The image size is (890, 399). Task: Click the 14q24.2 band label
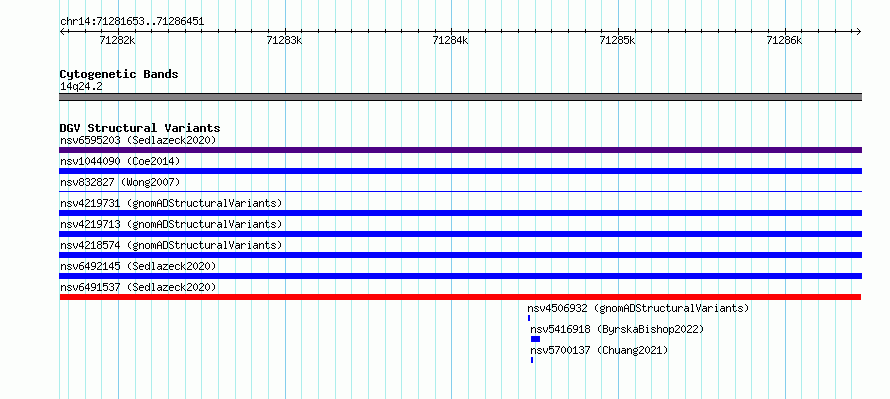(81, 87)
